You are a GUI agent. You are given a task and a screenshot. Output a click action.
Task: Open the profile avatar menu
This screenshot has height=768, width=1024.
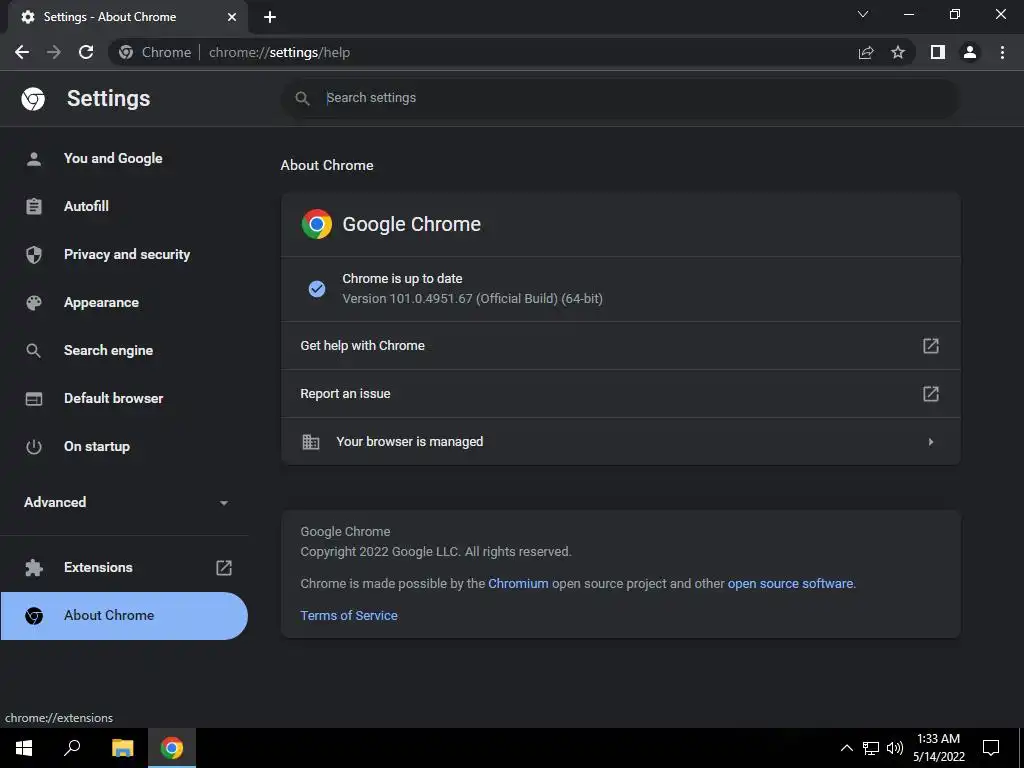[x=970, y=52]
